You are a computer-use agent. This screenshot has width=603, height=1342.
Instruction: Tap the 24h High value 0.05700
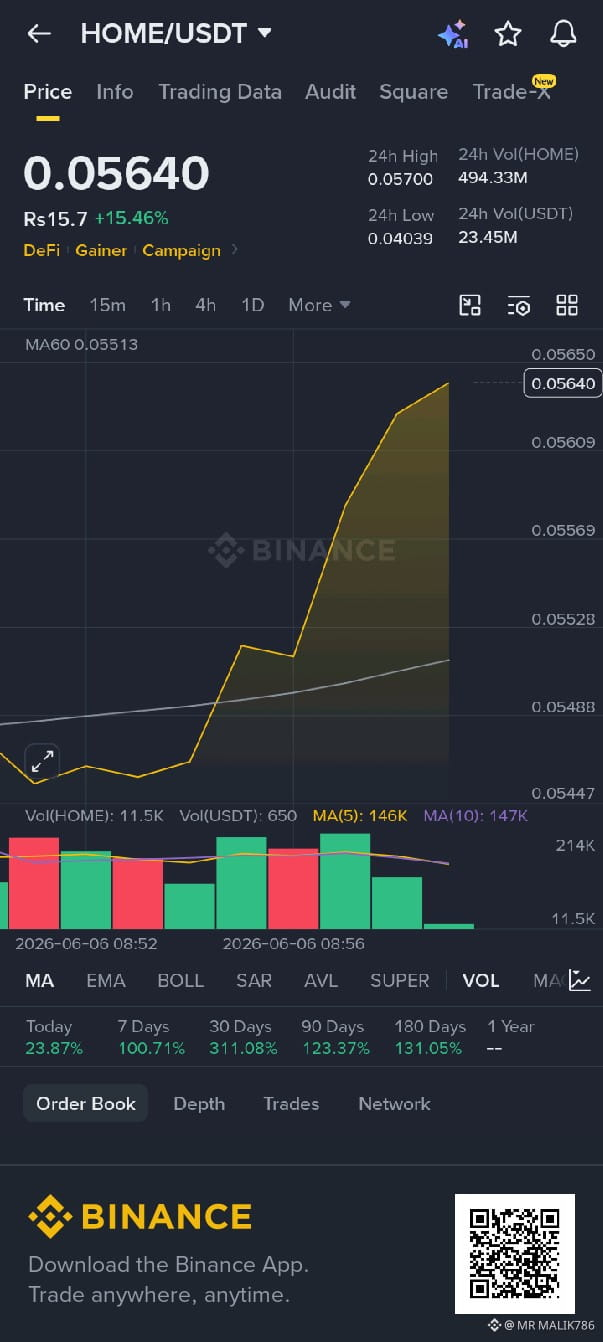(400, 180)
